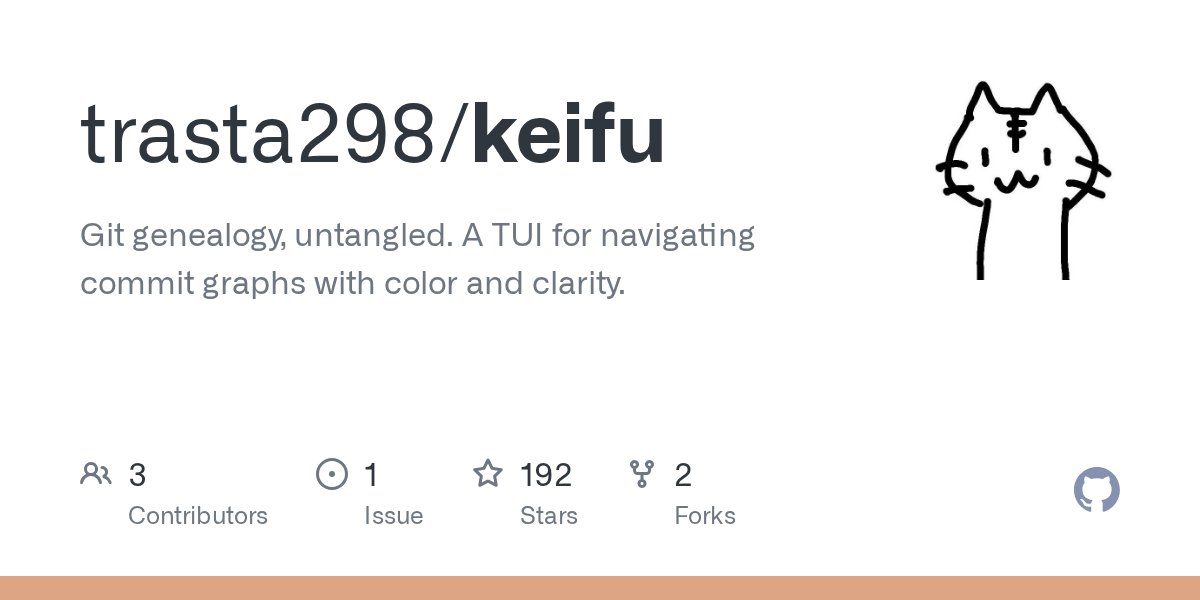
Task: Click the Contributors people icon
Action: (96, 474)
